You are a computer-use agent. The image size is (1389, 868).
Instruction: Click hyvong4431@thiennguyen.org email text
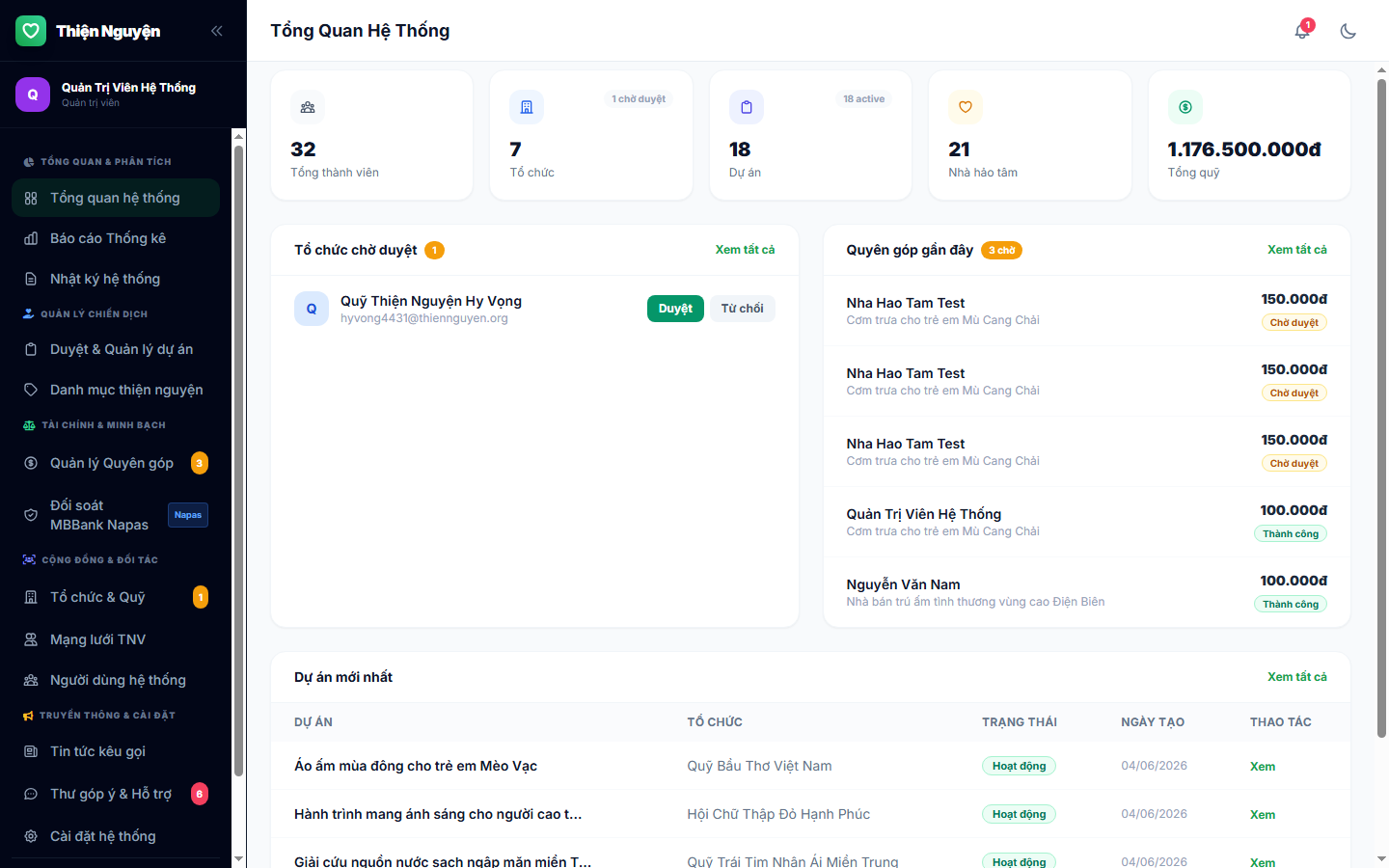[x=423, y=318]
